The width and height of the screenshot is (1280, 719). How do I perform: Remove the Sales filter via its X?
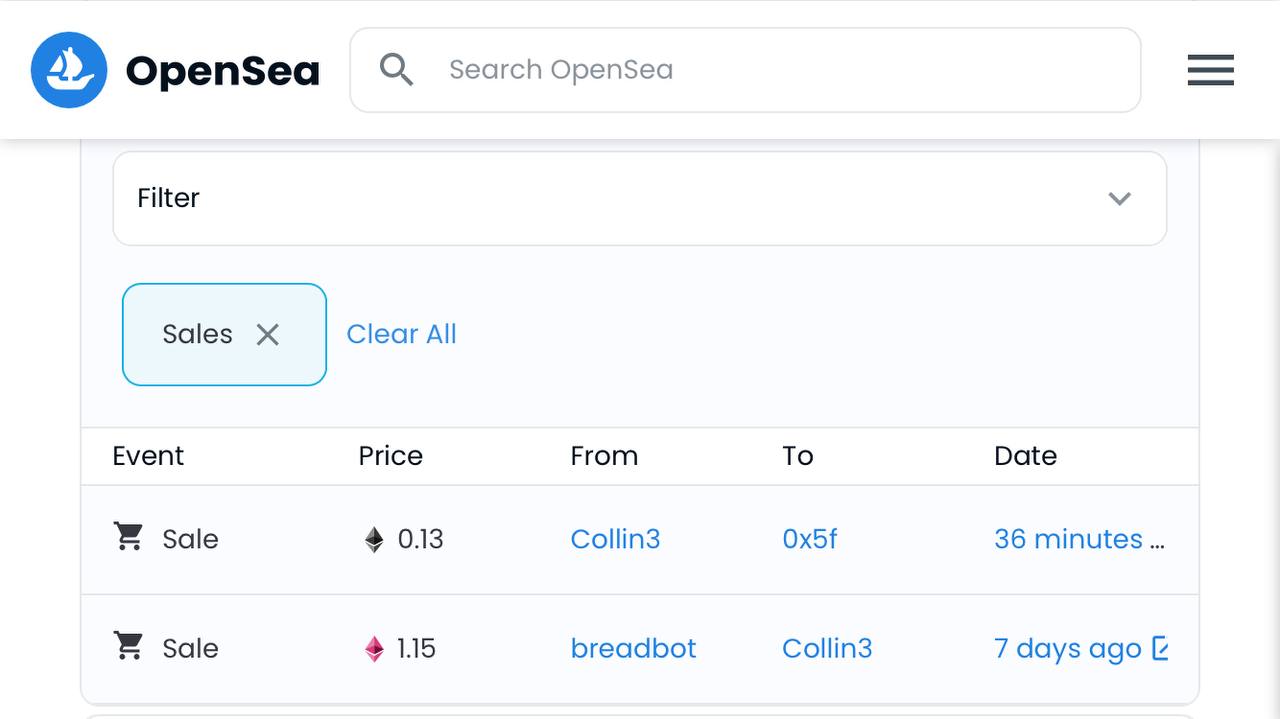point(267,334)
